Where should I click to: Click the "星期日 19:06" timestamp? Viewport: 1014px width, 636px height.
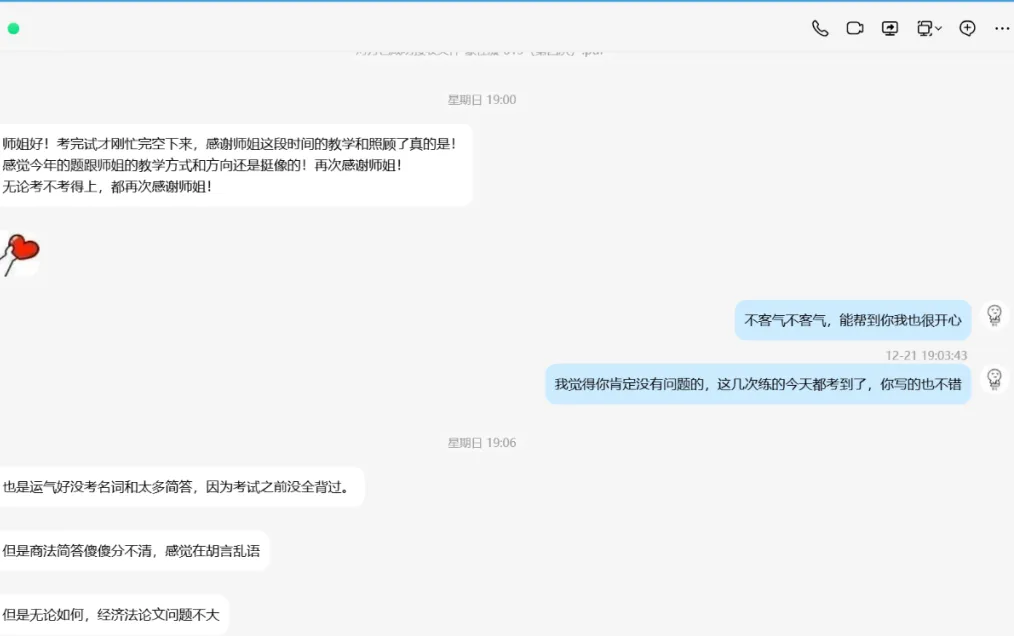coord(482,443)
